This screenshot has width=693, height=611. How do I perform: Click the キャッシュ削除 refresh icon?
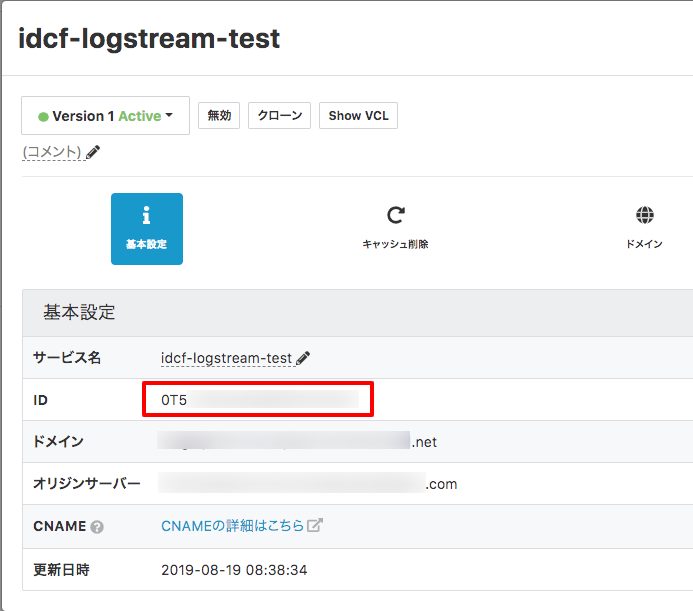[x=395, y=216]
